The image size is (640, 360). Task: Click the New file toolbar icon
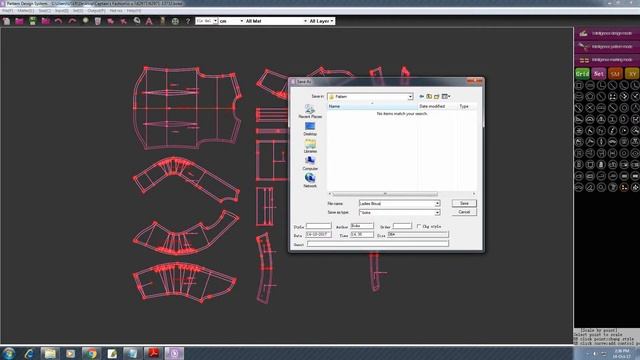7,21
